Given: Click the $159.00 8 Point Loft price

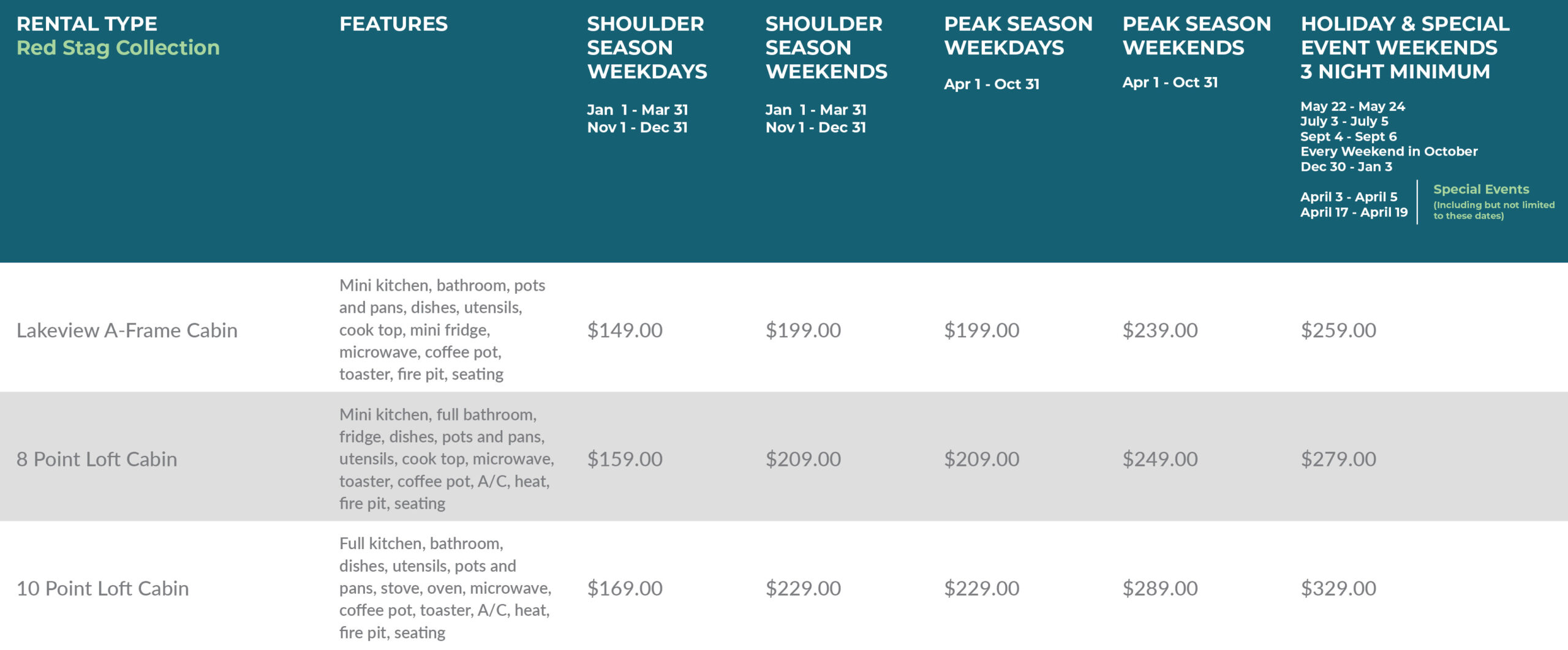Looking at the screenshot, I should click(625, 459).
